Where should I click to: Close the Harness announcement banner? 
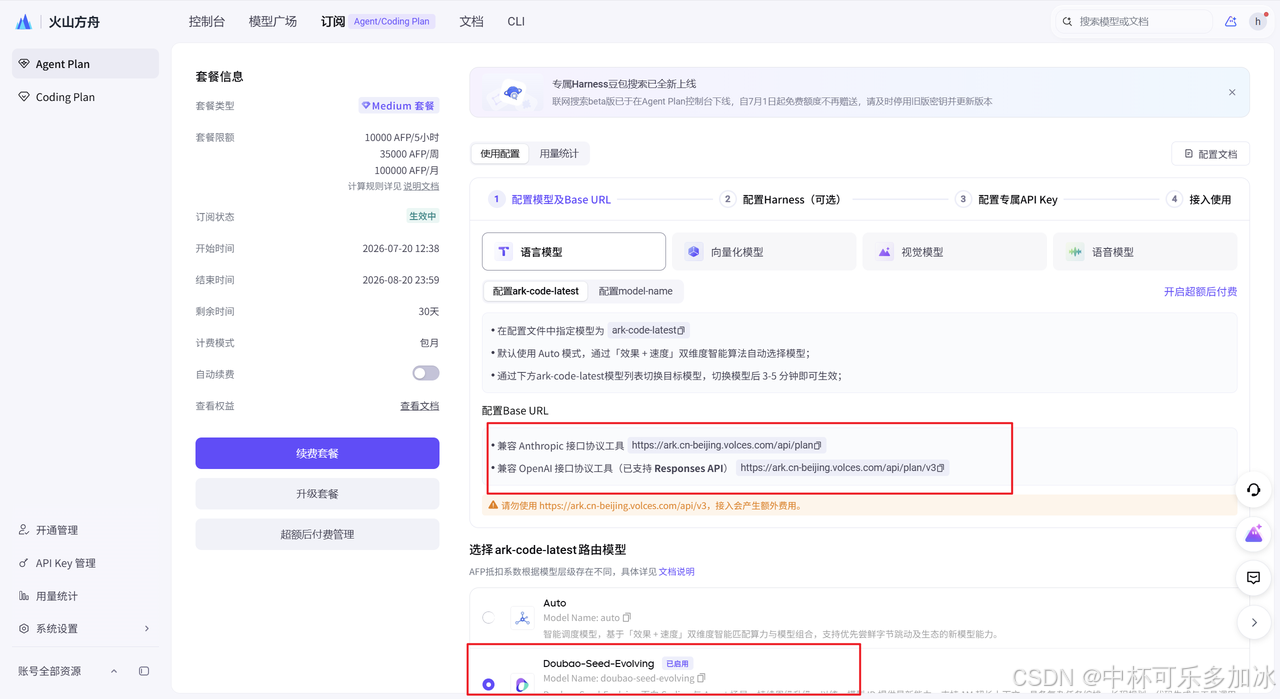pos(1232,92)
